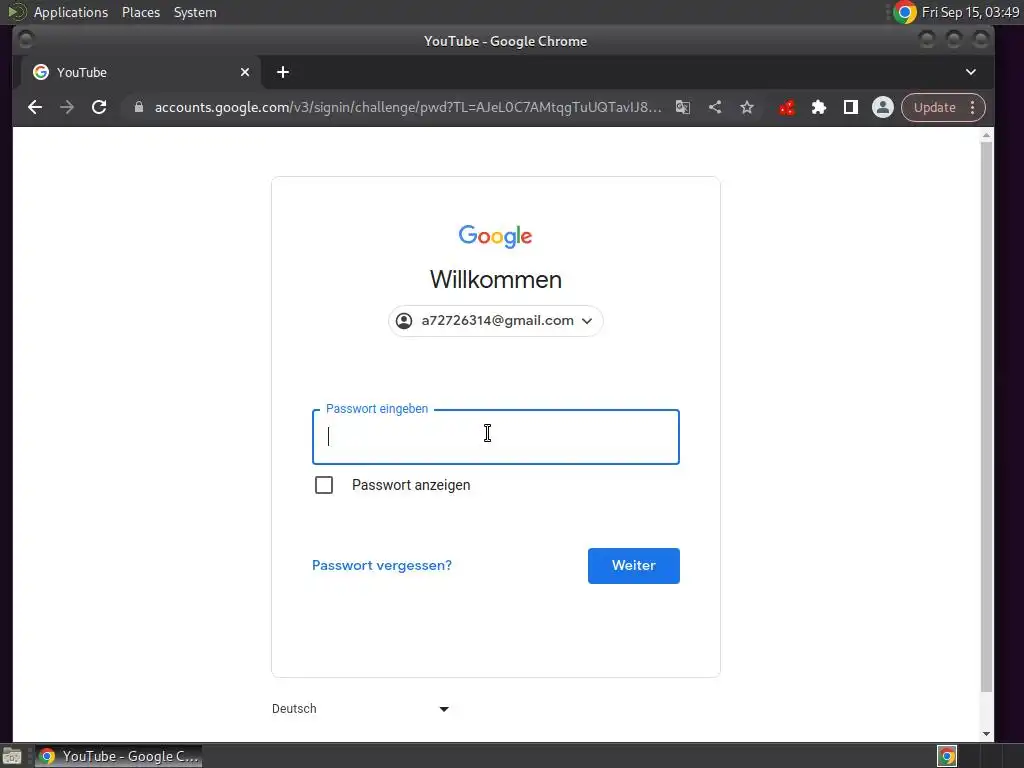The height and width of the screenshot is (768, 1024).
Task: Open the Extensions puzzle piece menu
Action: (x=819, y=107)
